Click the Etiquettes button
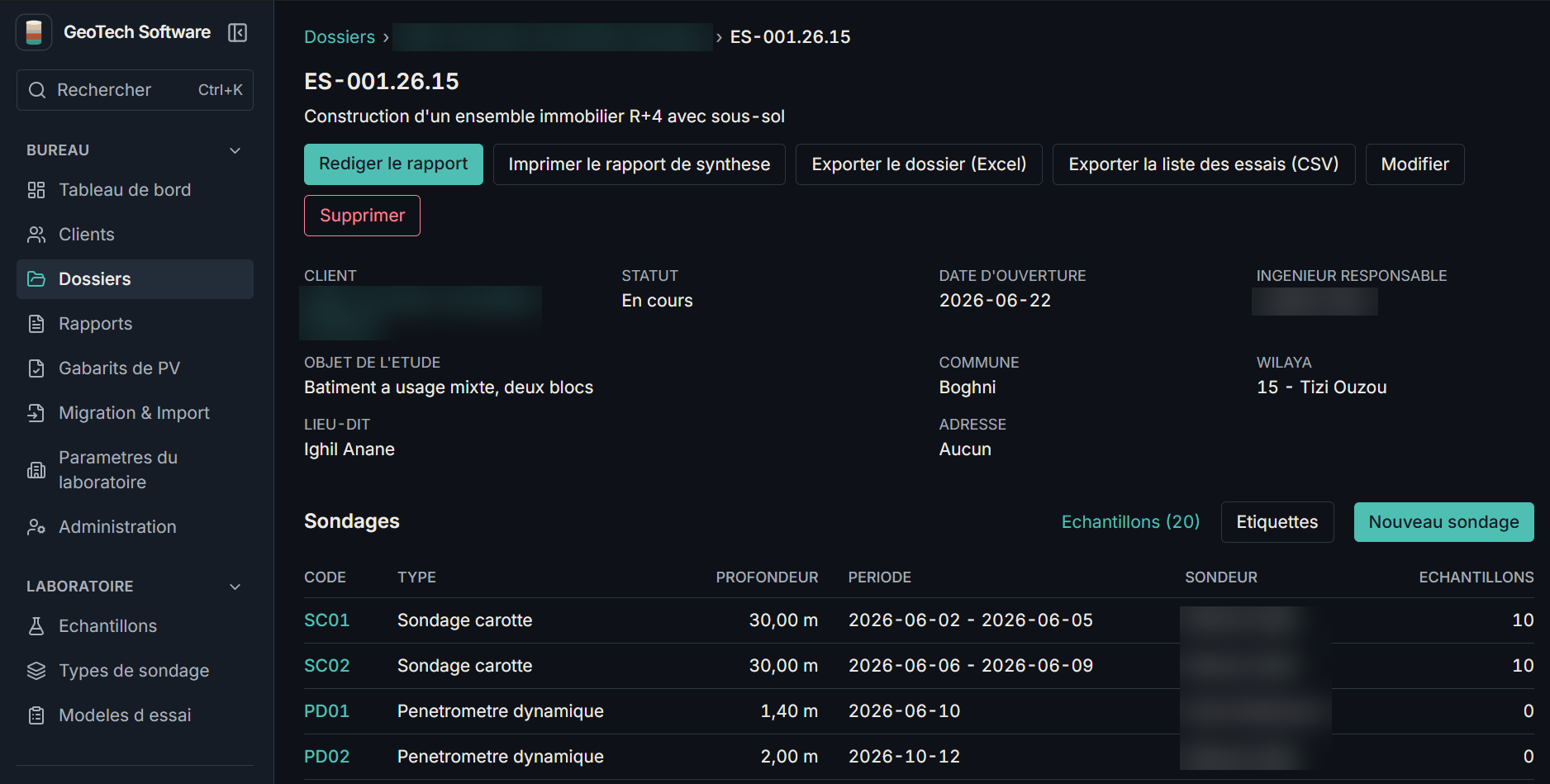This screenshot has width=1550, height=784. [1277, 522]
